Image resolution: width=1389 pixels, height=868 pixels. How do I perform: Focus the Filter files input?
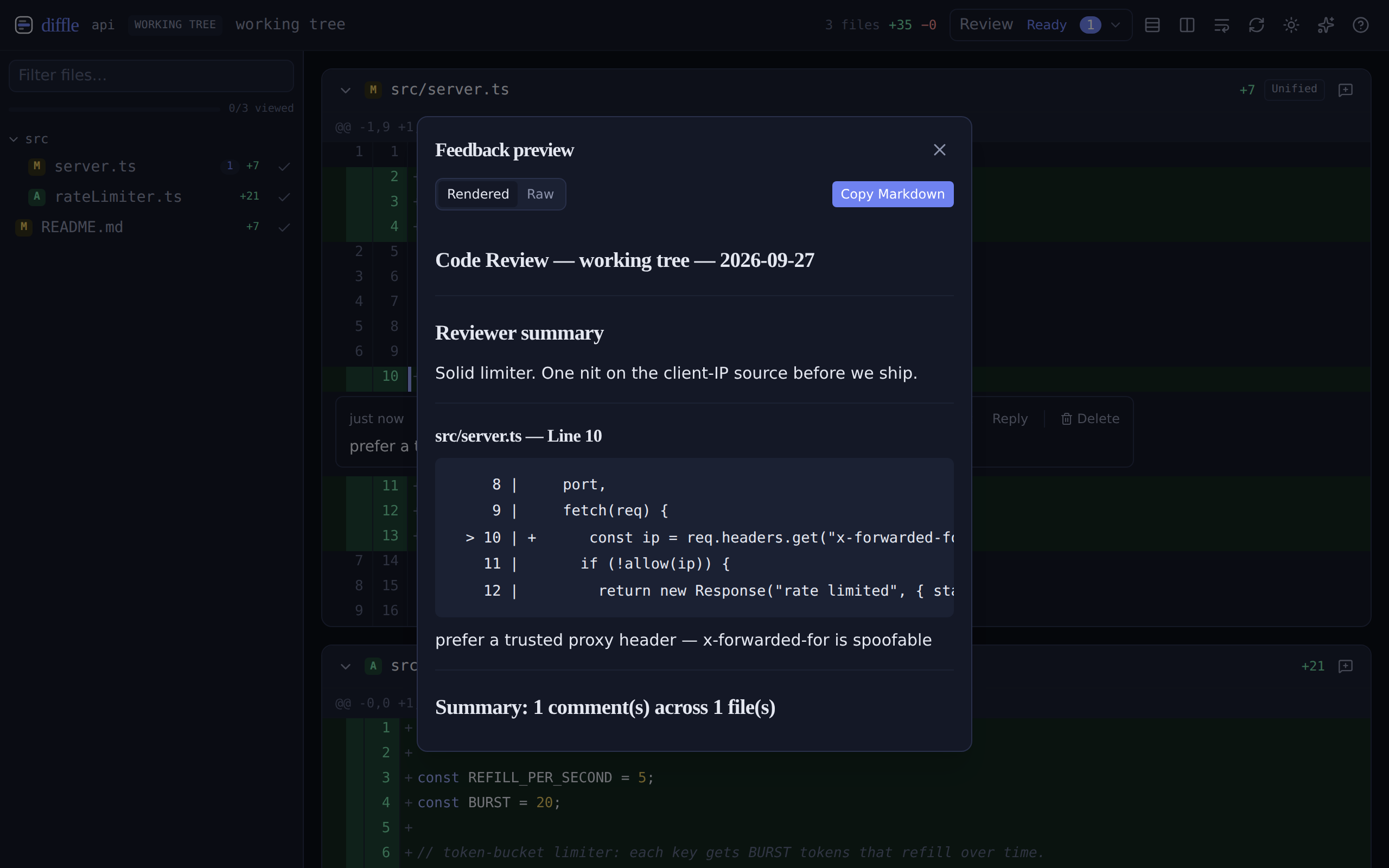tap(151, 75)
